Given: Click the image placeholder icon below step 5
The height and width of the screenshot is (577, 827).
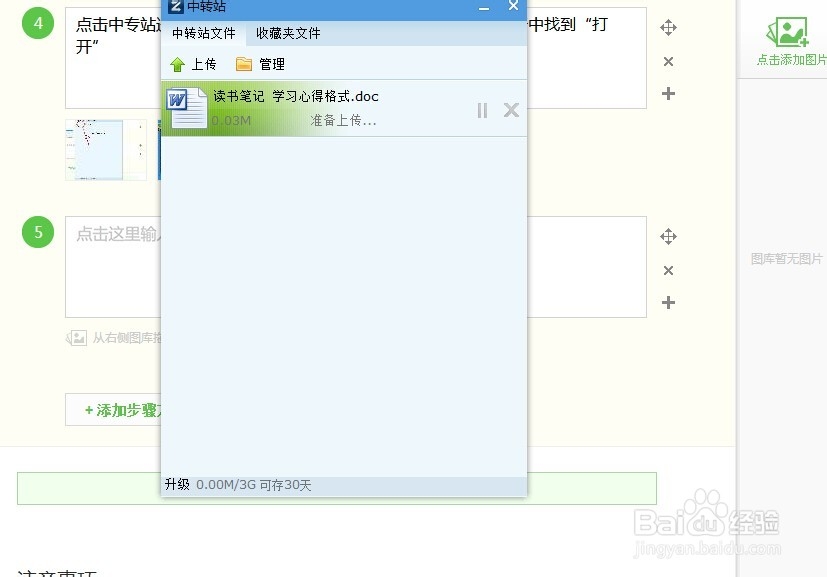Looking at the screenshot, I should point(77,338).
